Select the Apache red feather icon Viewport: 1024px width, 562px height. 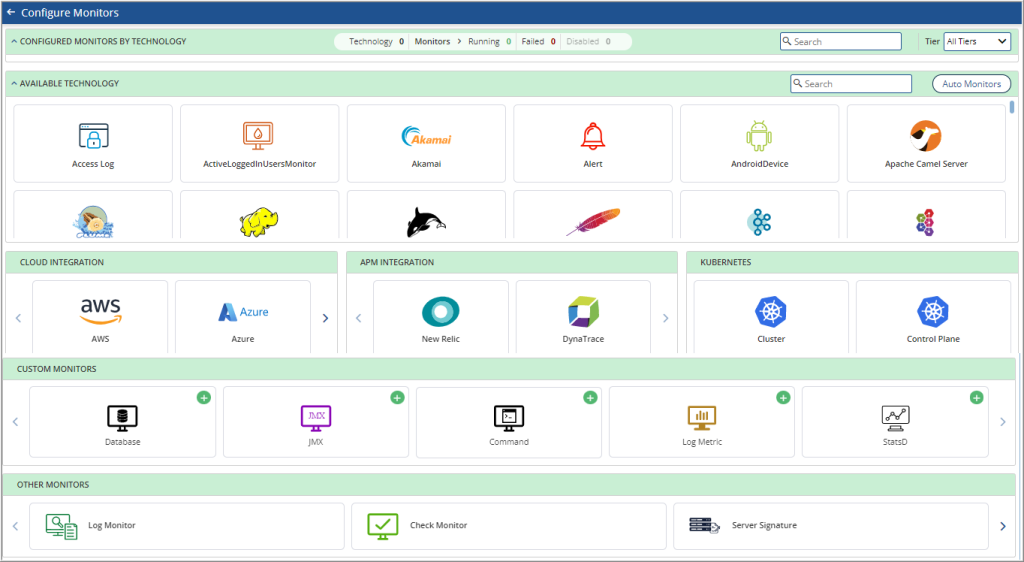(593, 223)
